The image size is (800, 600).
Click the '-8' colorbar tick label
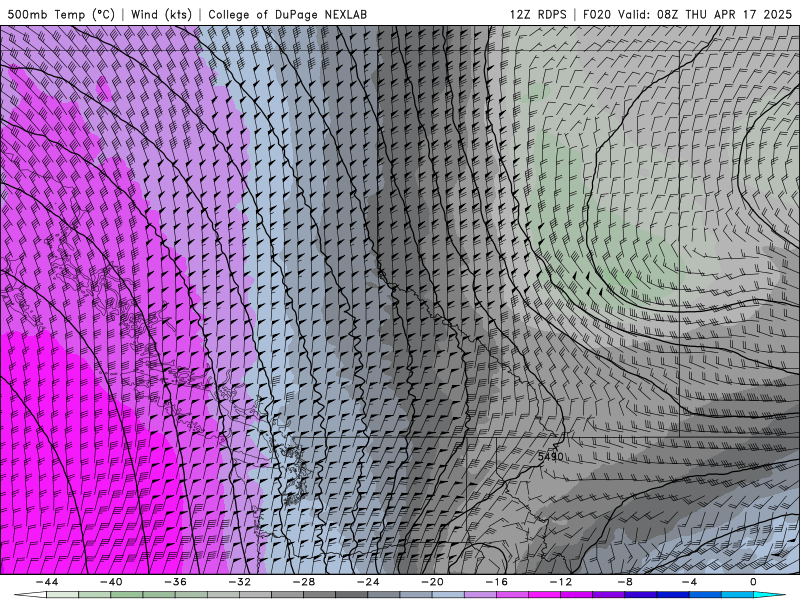(x=625, y=582)
